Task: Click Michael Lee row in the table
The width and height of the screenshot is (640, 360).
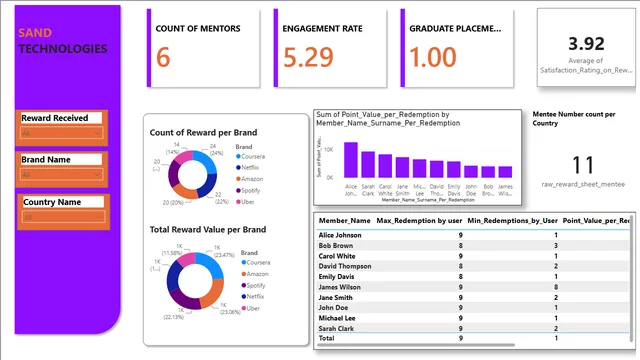Action: 473,318
